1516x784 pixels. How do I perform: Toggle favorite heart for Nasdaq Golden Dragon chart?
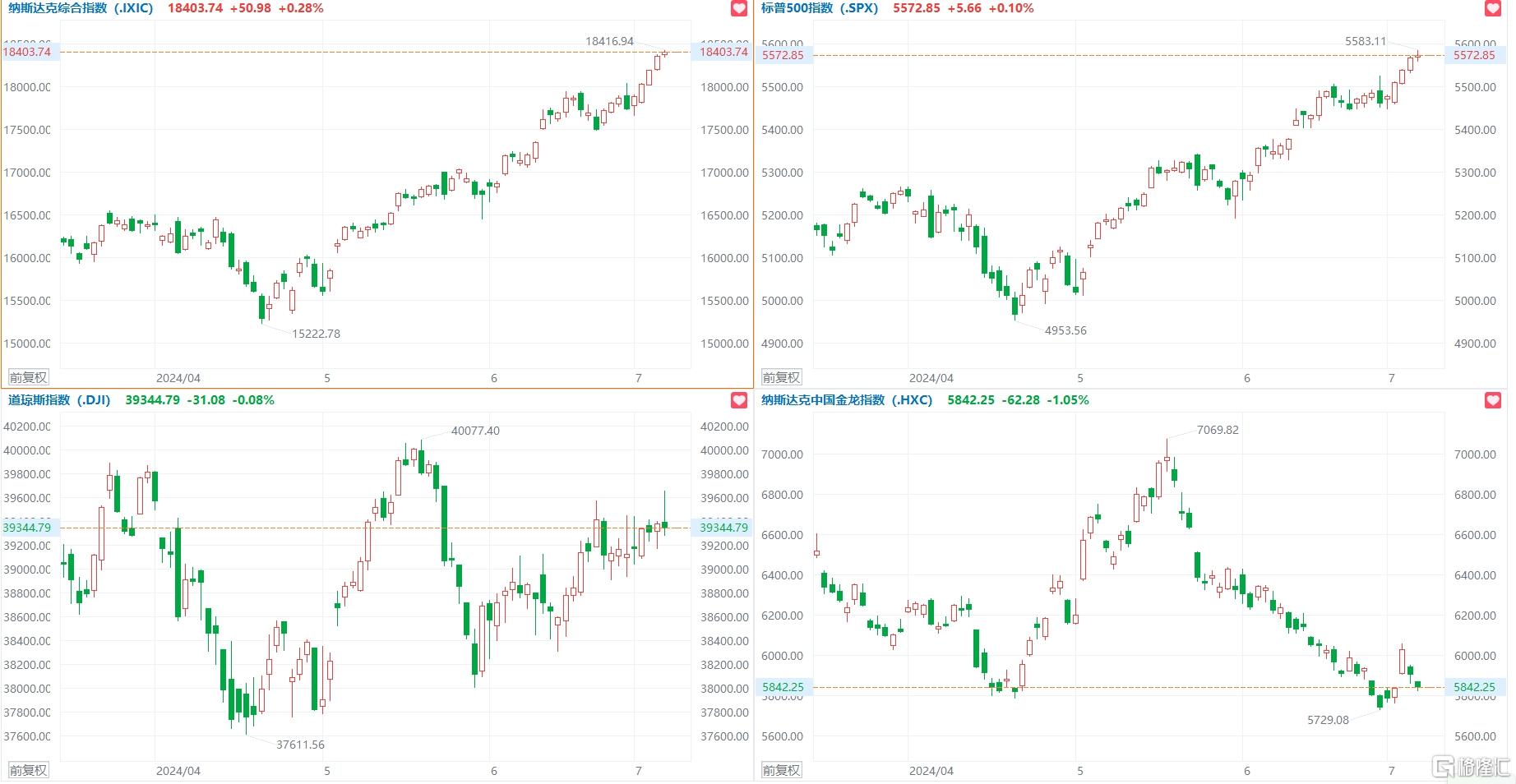tap(1492, 400)
